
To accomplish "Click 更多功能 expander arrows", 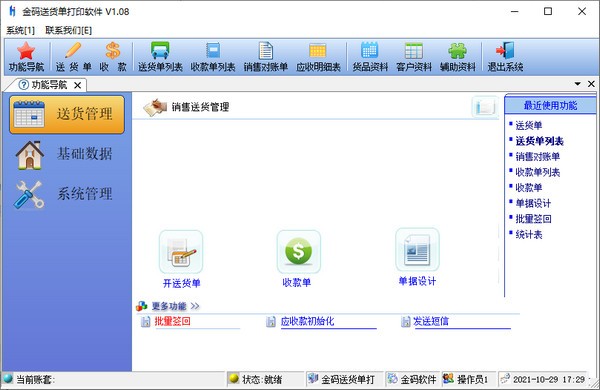I will (x=195, y=306).
